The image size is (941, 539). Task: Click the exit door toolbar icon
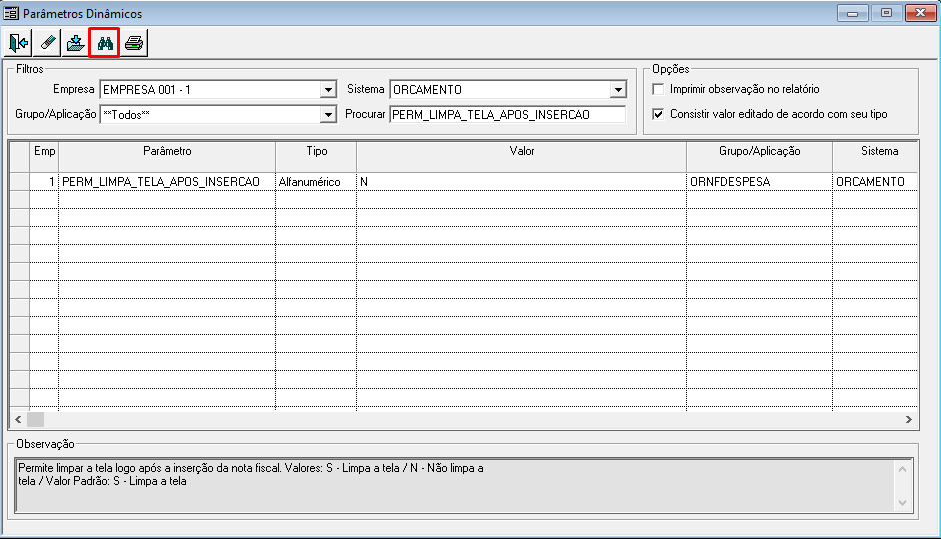(x=19, y=43)
